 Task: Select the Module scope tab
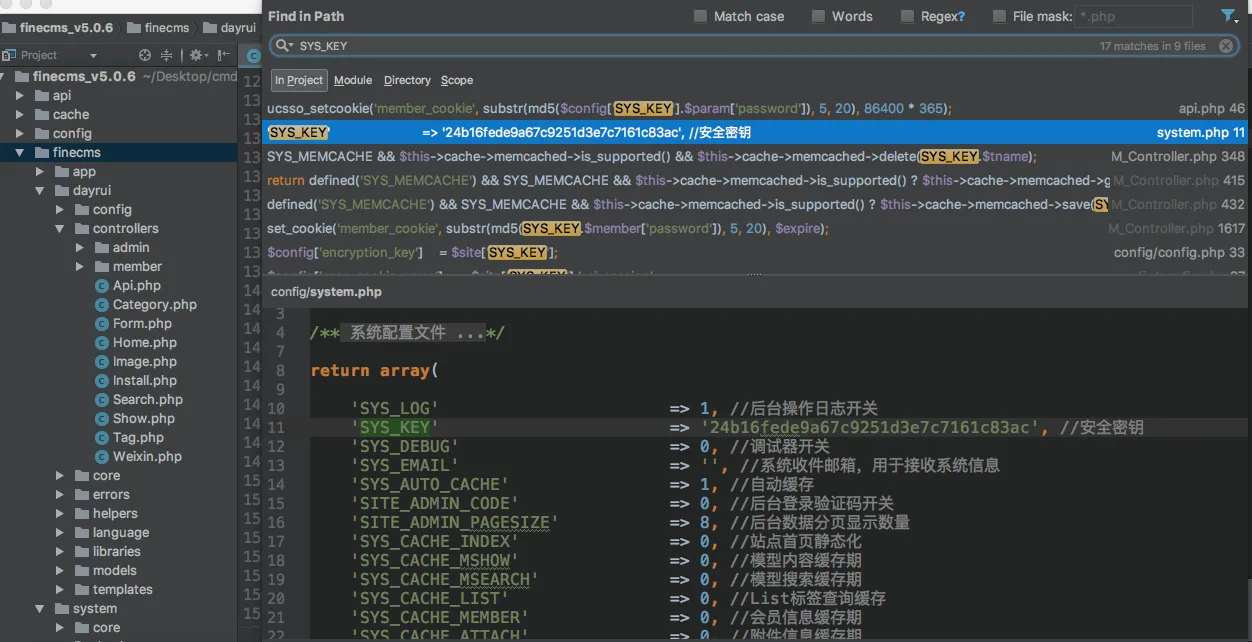352,80
